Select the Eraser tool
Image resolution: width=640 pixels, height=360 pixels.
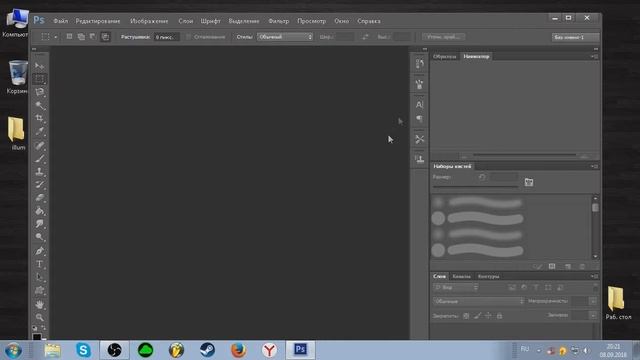[40, 198]
